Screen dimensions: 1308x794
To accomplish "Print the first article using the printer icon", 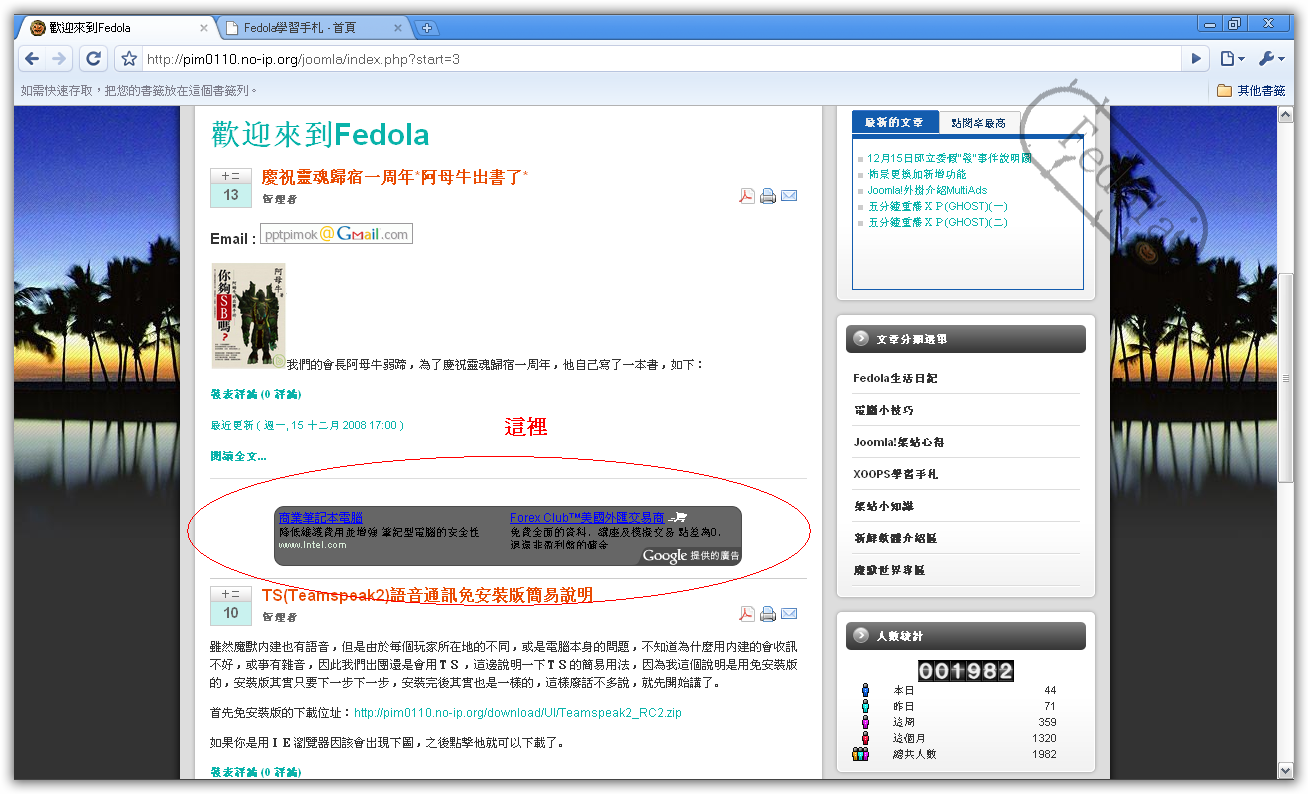I will coord(768,196).
